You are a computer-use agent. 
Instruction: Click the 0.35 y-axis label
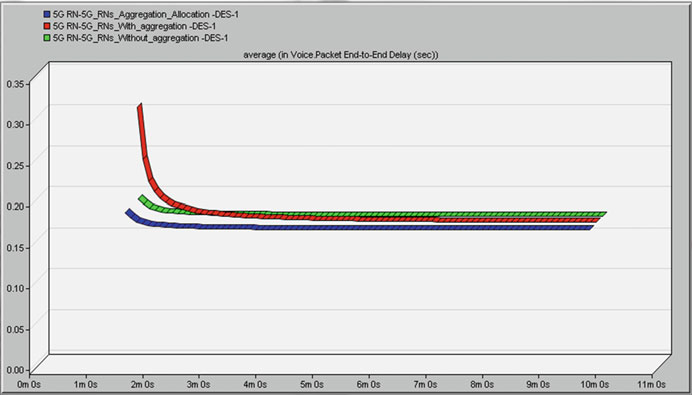(15, 84)
